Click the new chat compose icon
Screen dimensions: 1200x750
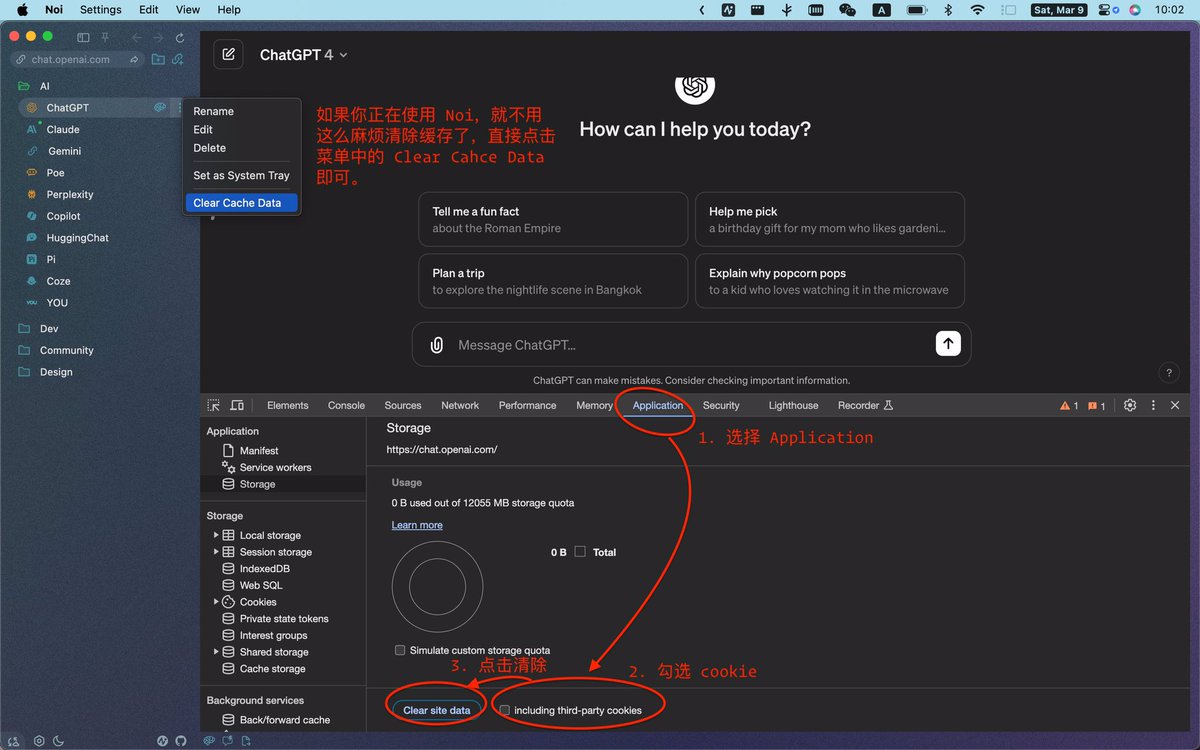click(x=228, y=54)
